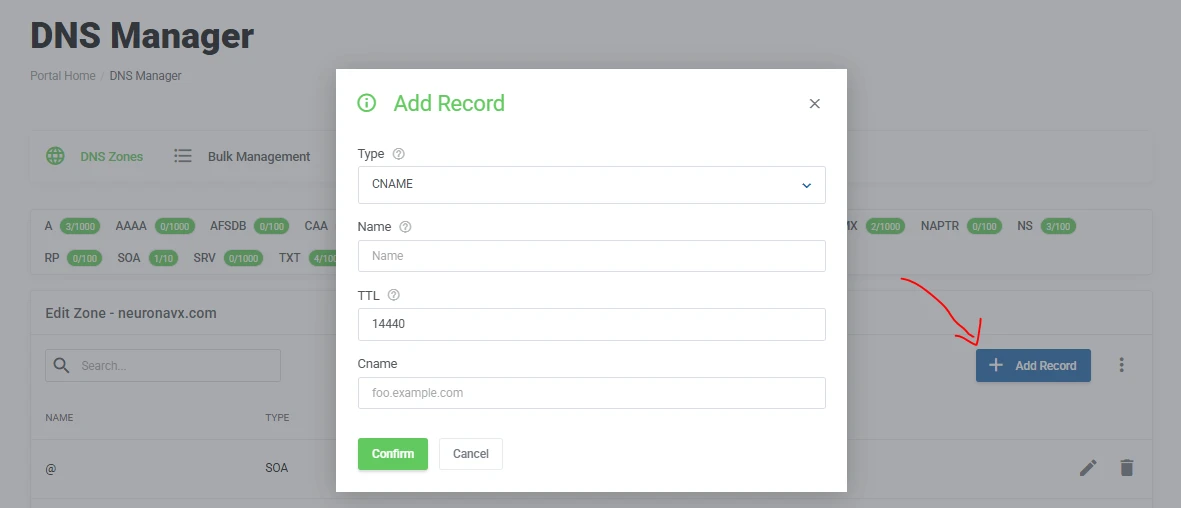Cancel the Add Record dialog
This screenshot has height=508, width=1181.
point(471,454)
